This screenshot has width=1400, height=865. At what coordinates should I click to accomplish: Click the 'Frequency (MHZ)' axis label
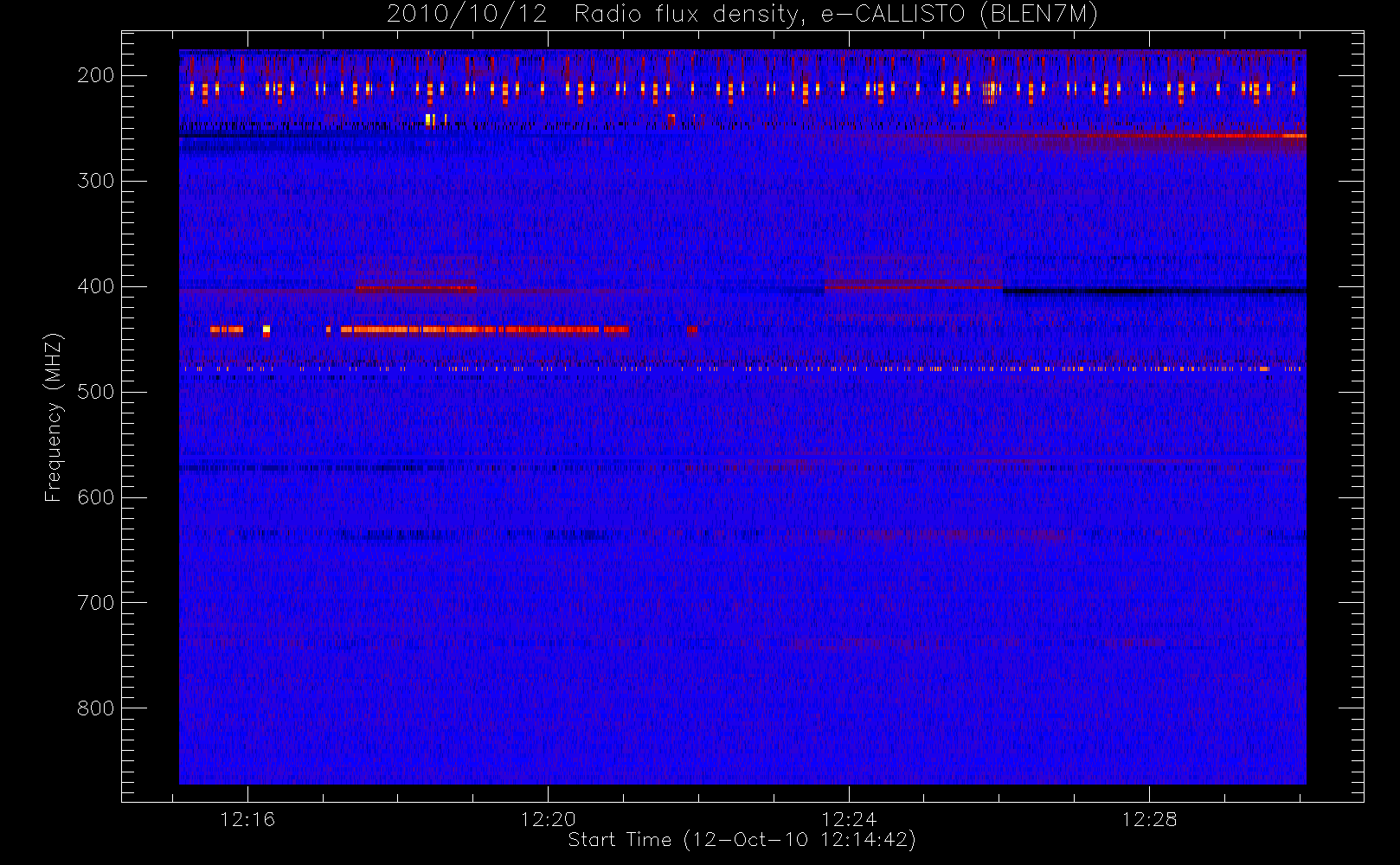(x=54, y=417)
